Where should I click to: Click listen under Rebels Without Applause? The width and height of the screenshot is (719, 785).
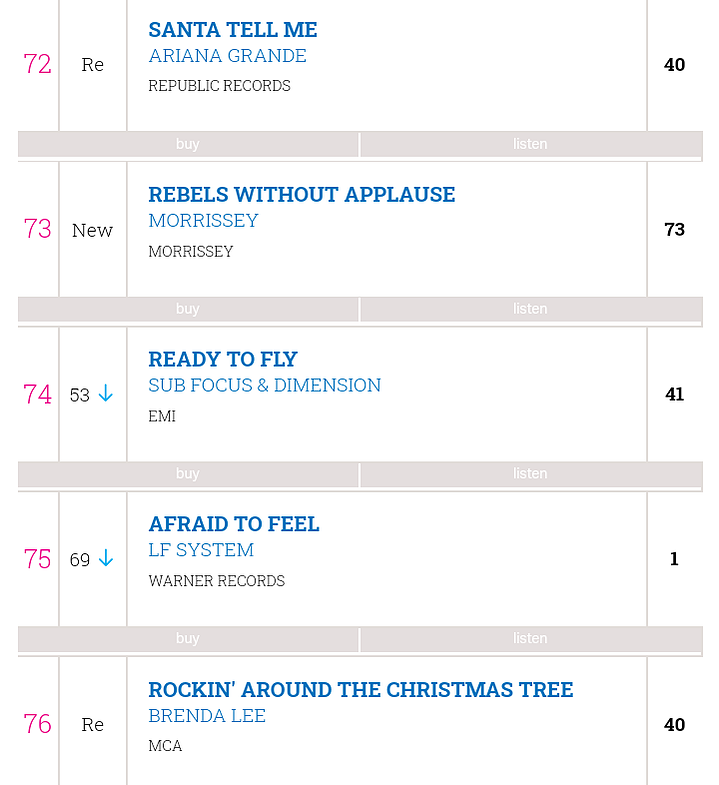pyautogui.click(x=531, y=309)
